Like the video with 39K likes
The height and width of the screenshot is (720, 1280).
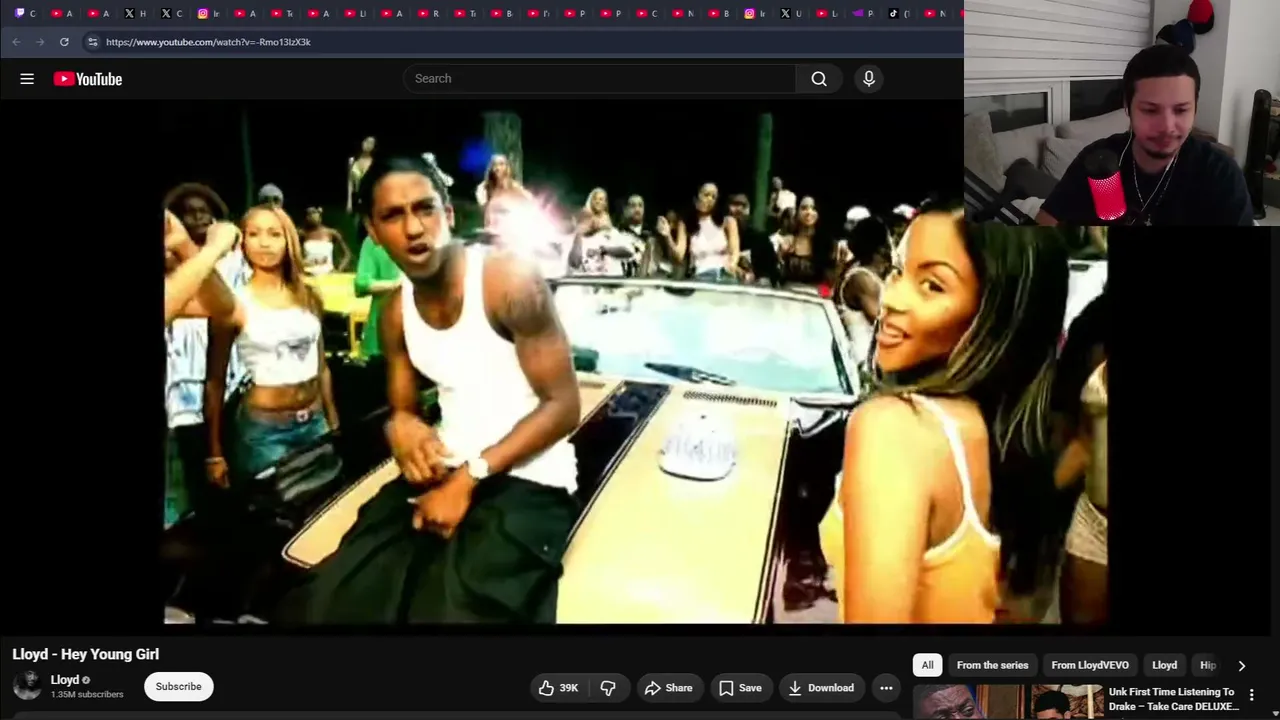tap(558, 688)
